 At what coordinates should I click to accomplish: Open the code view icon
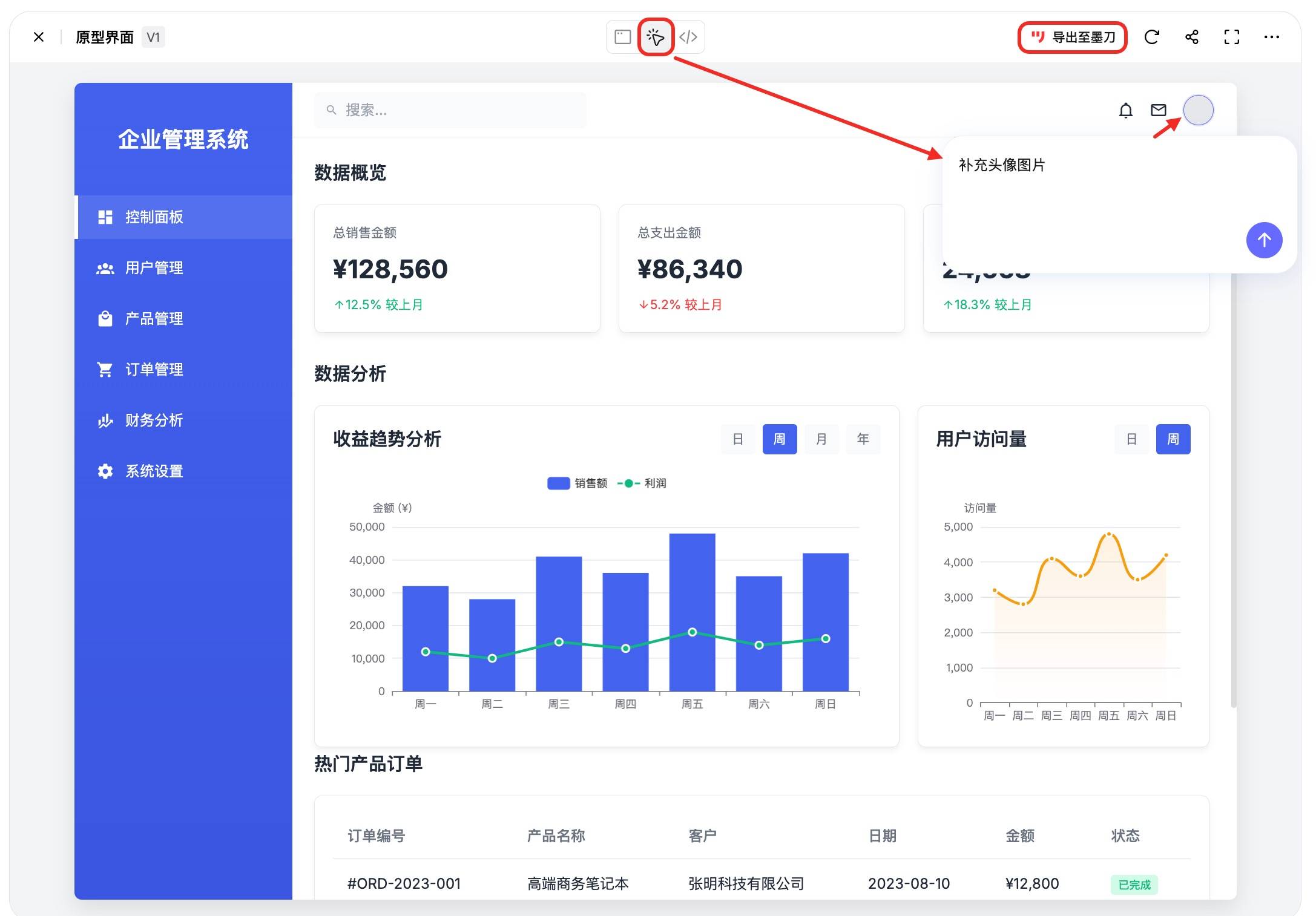coord(688,38)
